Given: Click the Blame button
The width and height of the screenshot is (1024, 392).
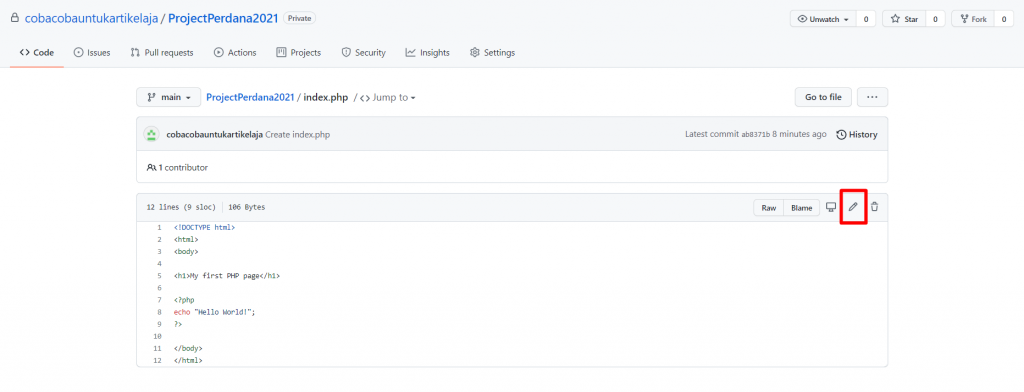Looking at the screenshot, I should [x=801, y=208].
